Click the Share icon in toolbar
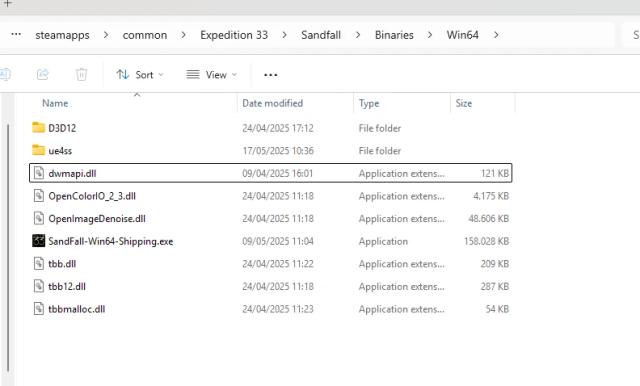640x386 pixels. pos(43,75)
